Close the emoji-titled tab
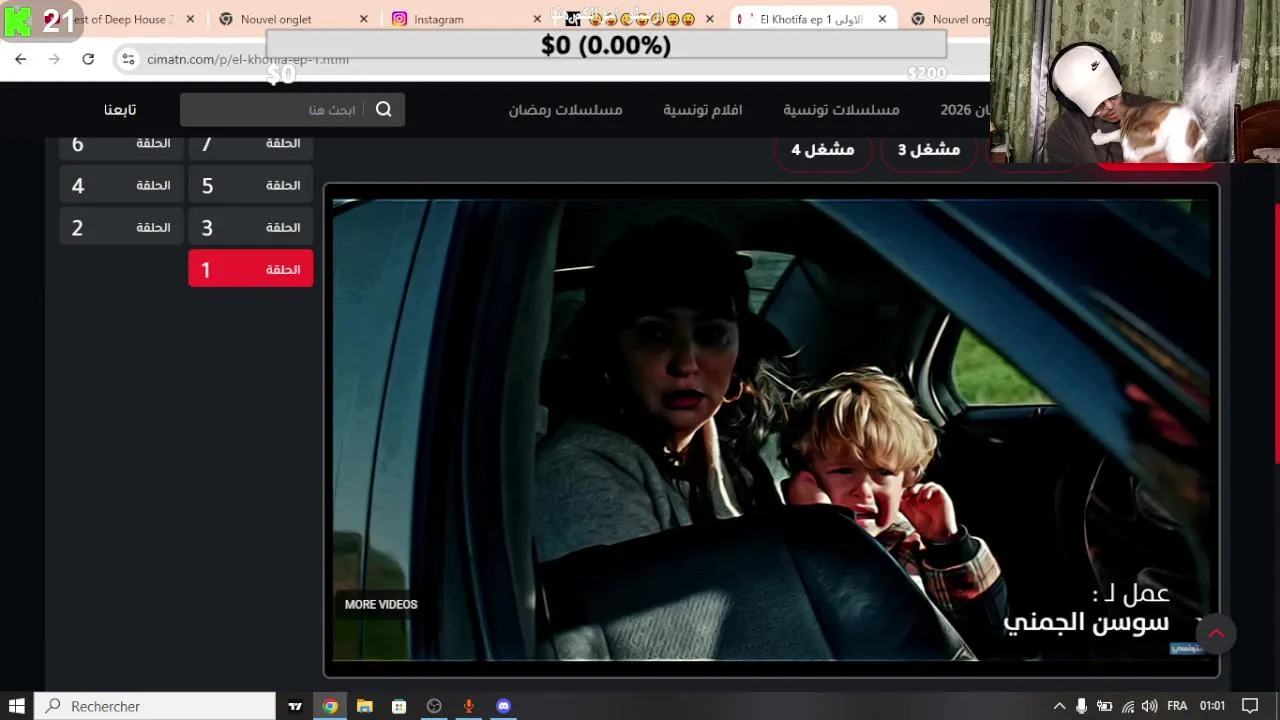This screenshot has width=1280, height=720. point(710,19)
